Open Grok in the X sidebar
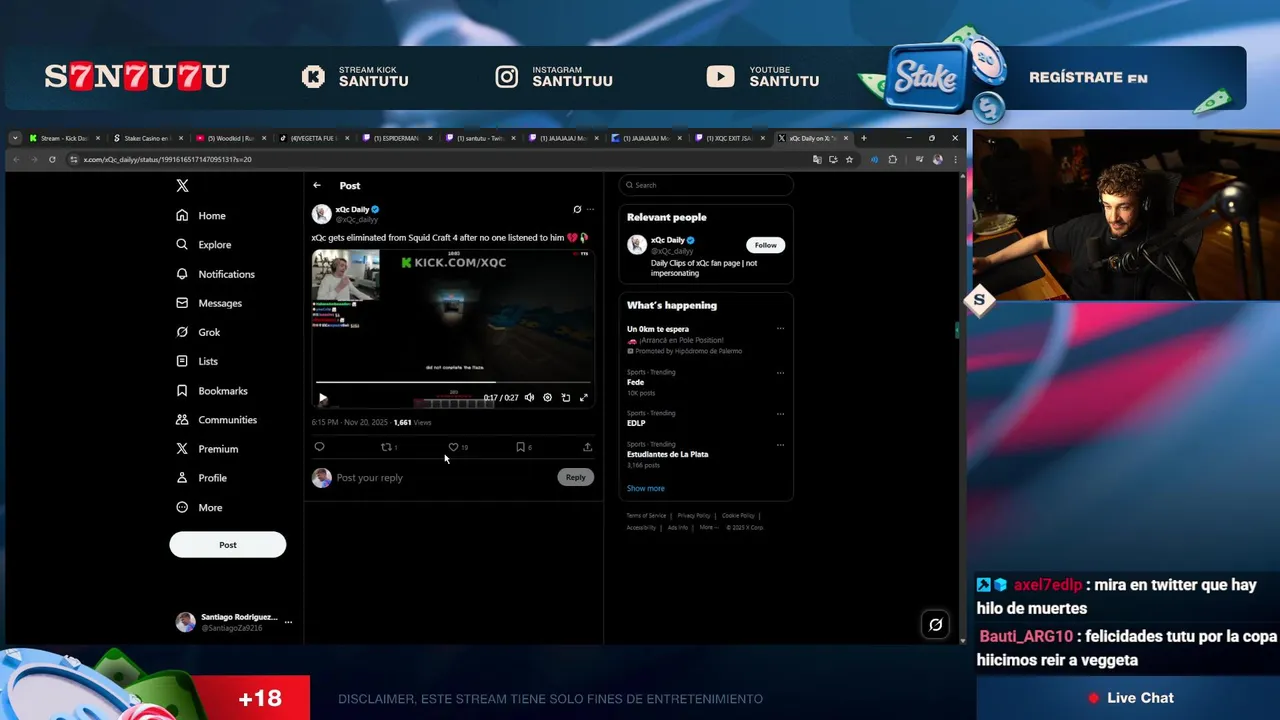The height and width of the screenshot is (720, 1280). coord(198,332)
